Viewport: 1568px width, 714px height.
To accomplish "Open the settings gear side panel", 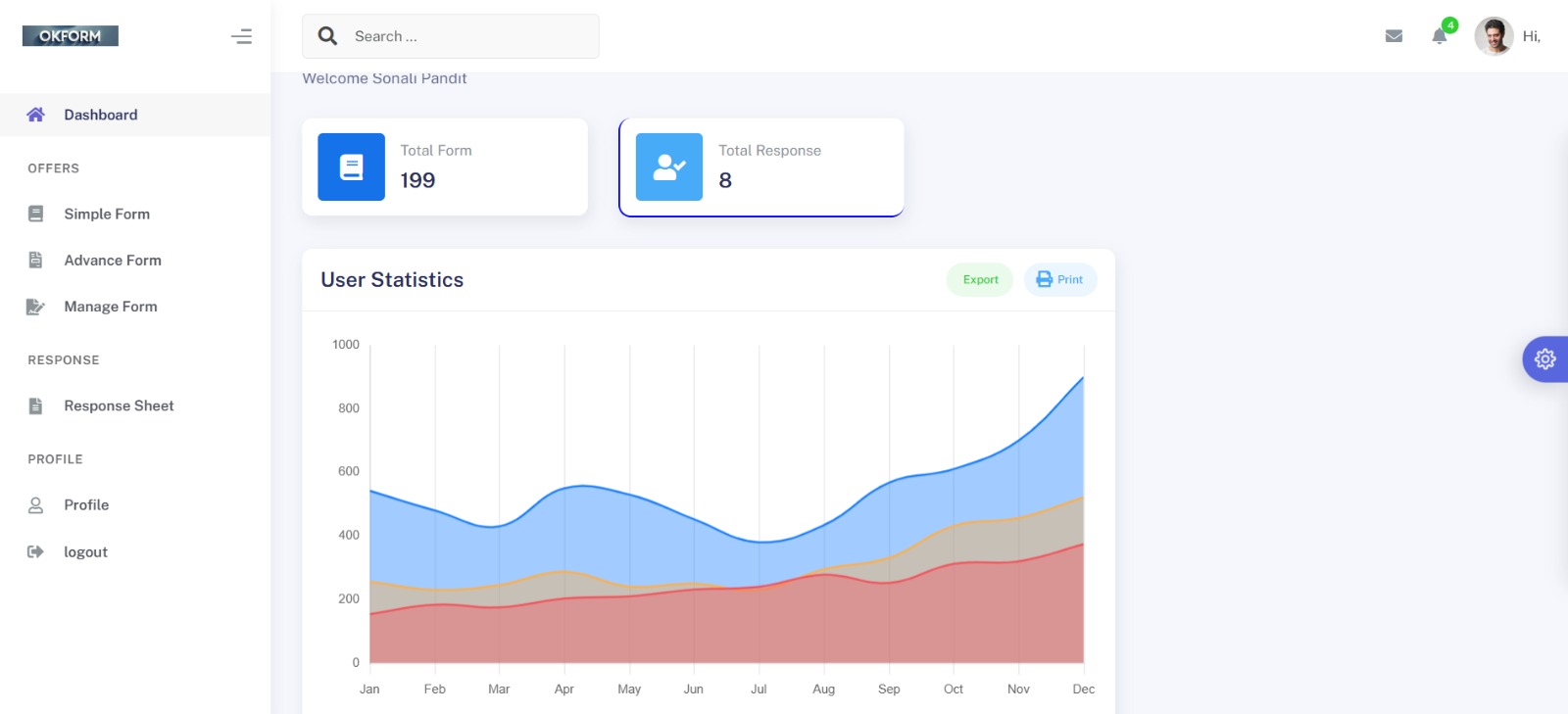I will click(x=1545, y=359).
